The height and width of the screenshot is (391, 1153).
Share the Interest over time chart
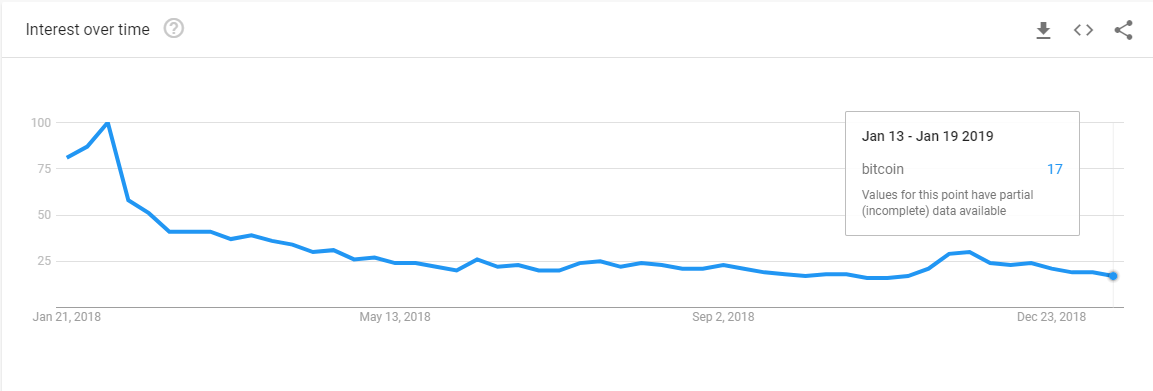[1123, 30]
